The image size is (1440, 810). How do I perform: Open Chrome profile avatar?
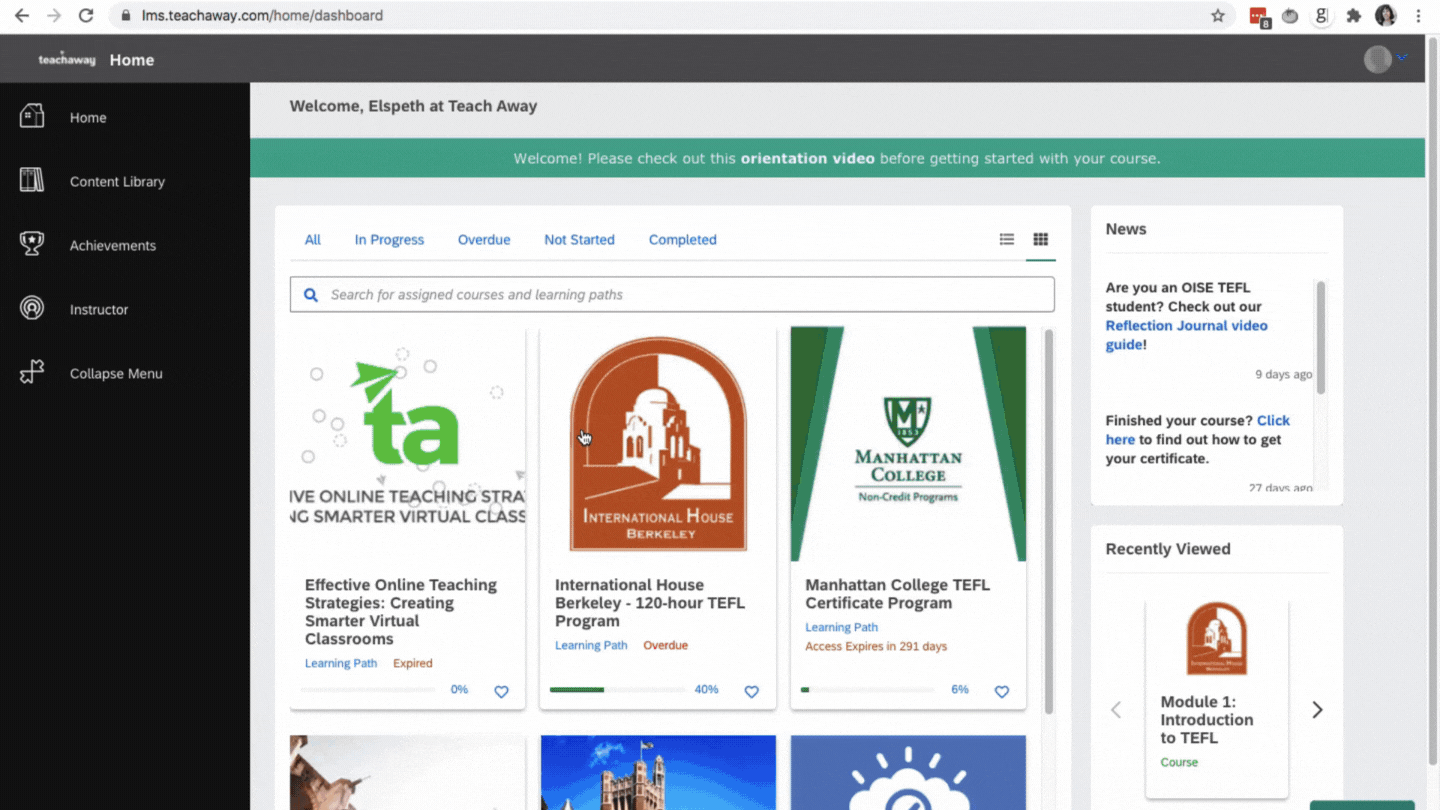(x=1385, y=16)
